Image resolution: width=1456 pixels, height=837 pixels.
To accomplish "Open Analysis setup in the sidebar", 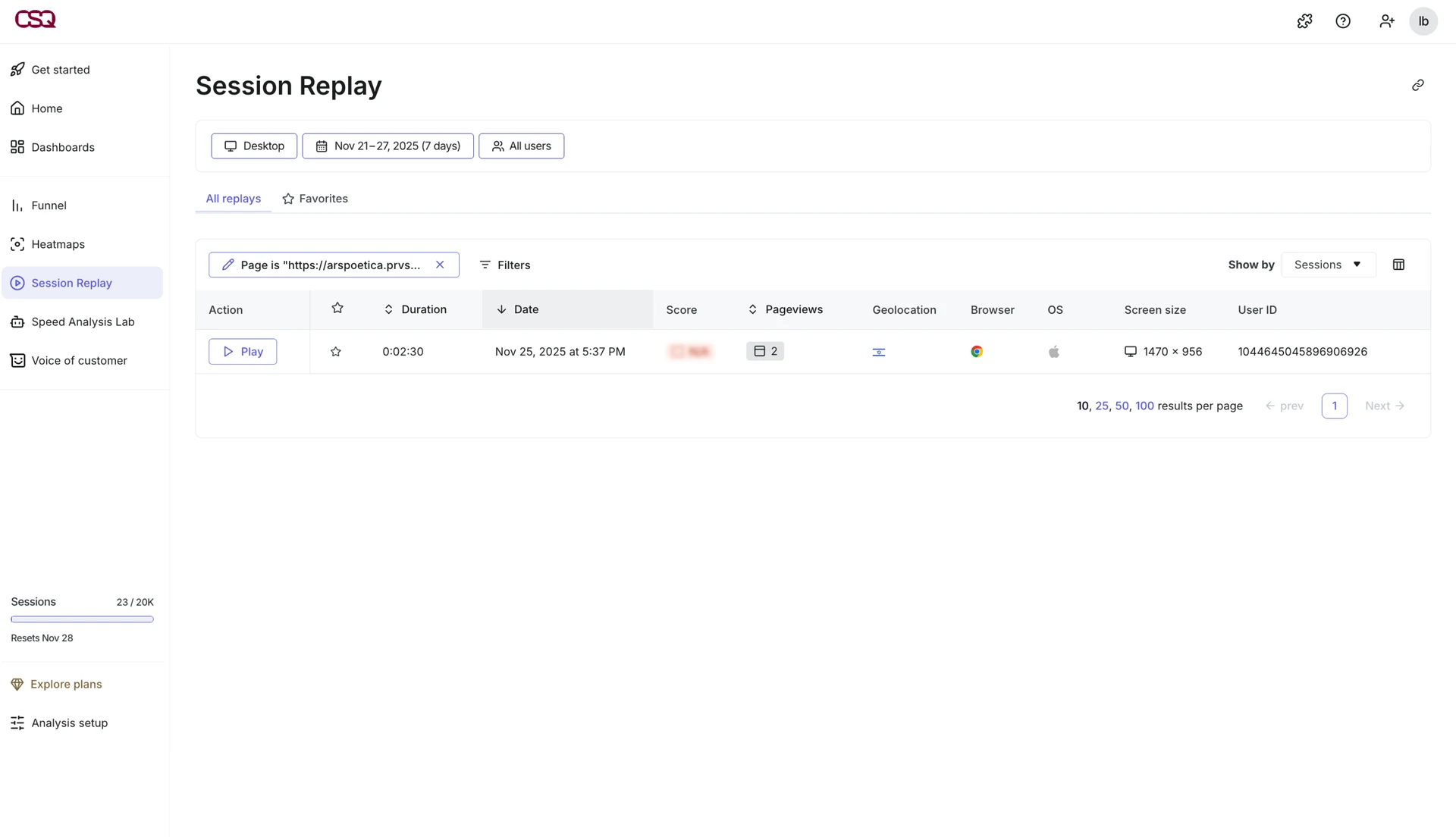I will (x=82, y=723).
